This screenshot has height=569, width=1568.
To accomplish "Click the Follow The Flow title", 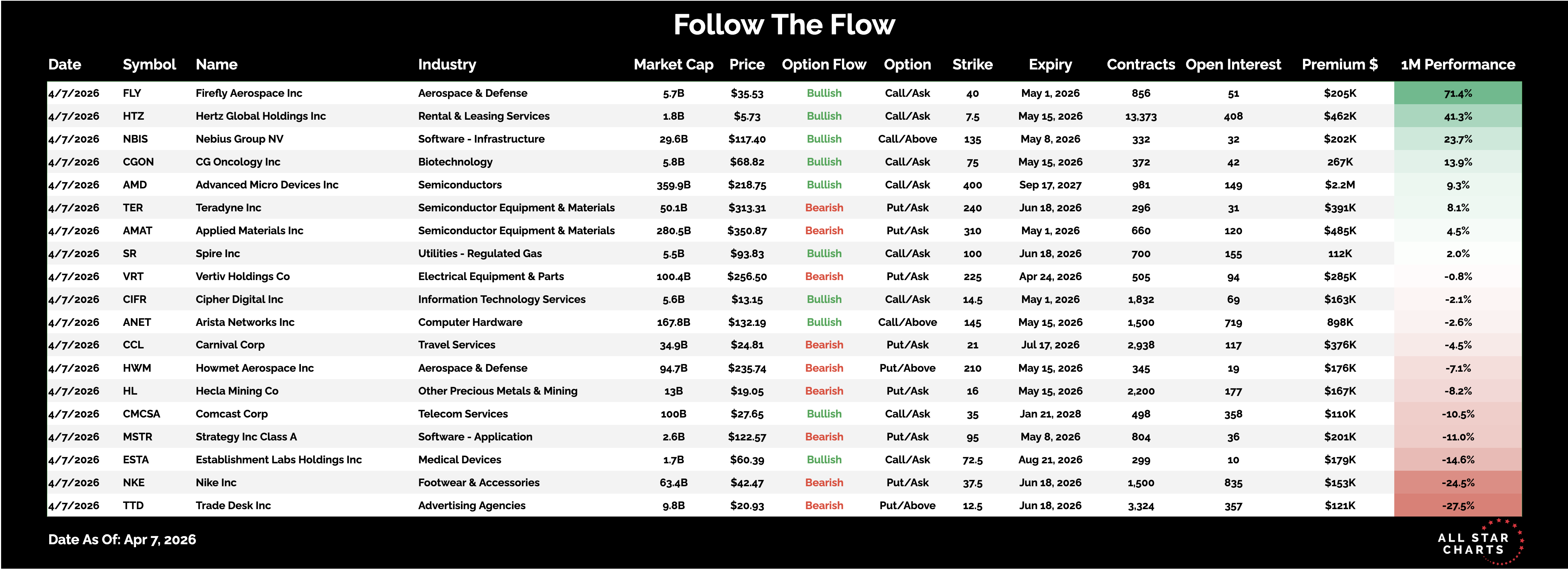I will coord(784,25).
